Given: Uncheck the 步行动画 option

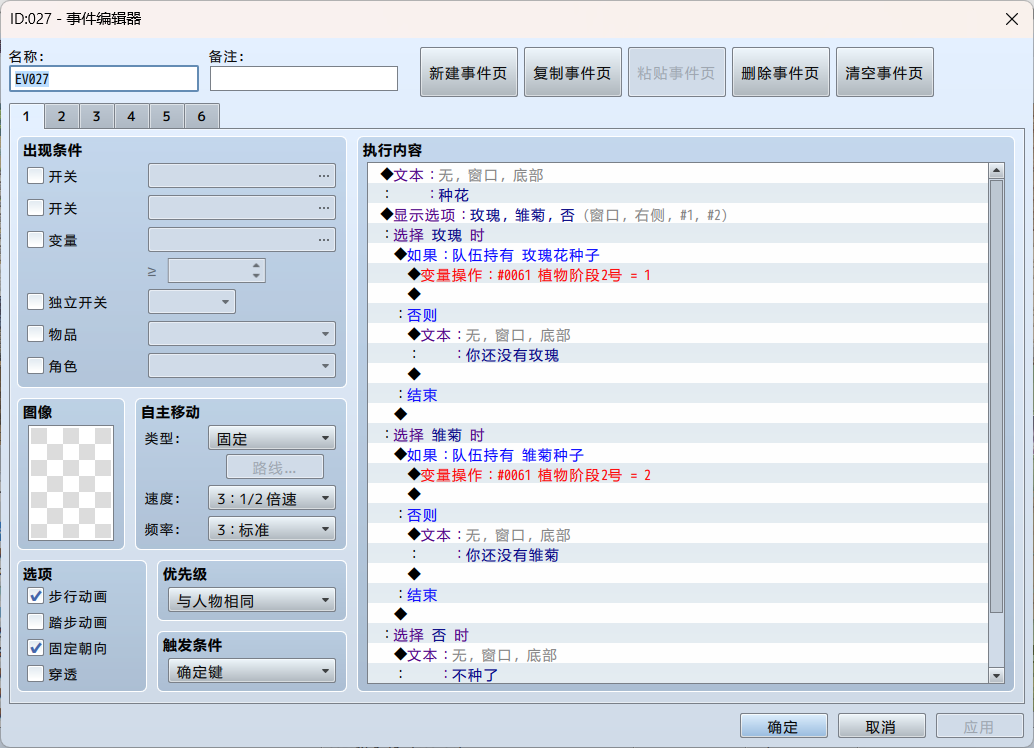Looking at the screenshot, I should tap(36, 596).
